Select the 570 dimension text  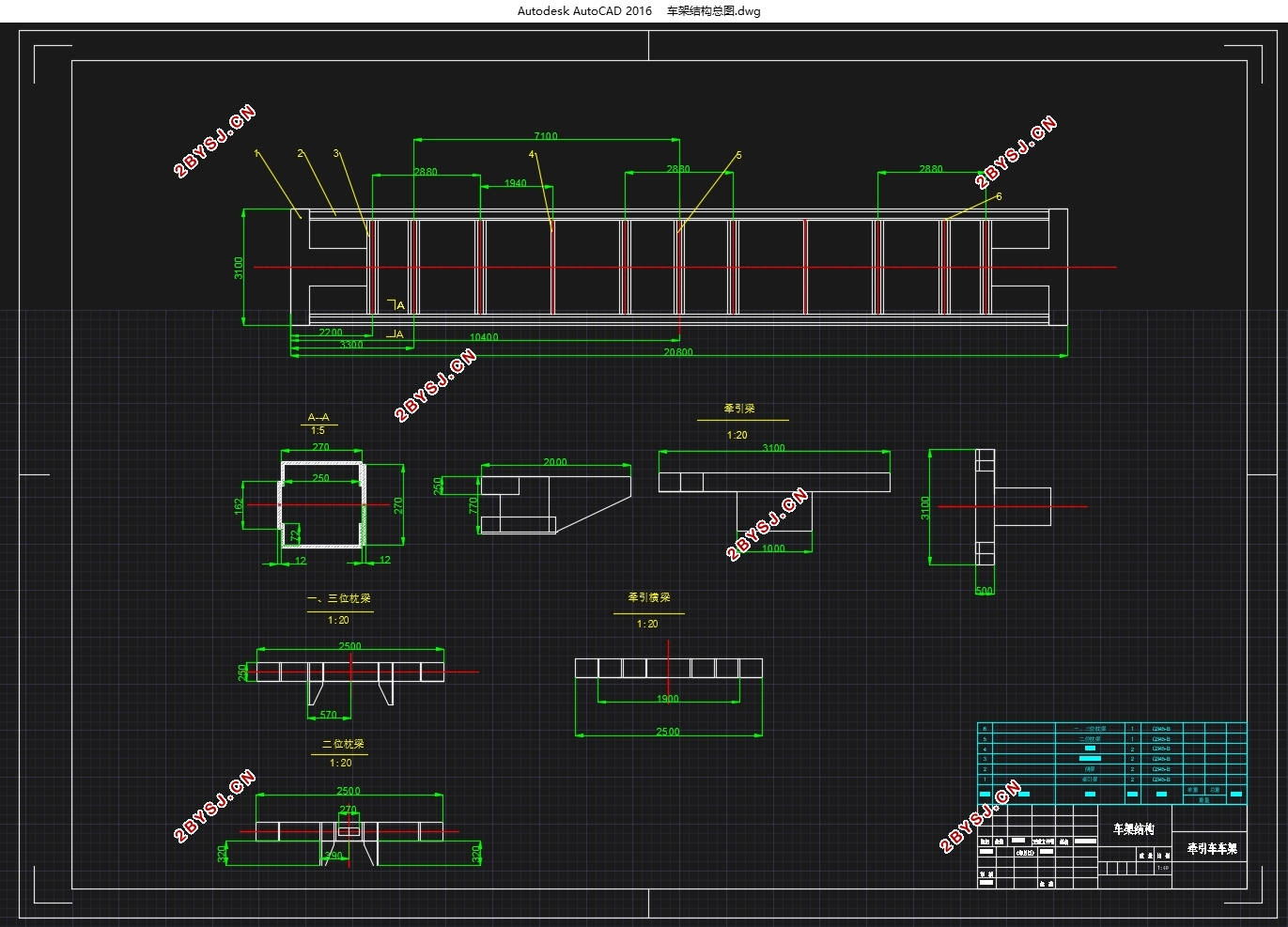pos(328,715)
